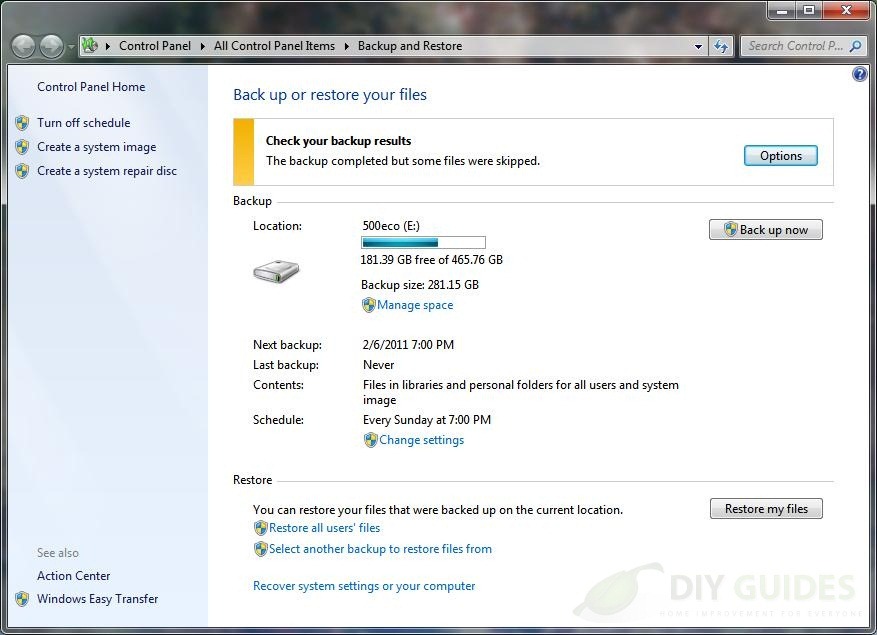Open Change settings link
The image size is (877, 635).
422,440
